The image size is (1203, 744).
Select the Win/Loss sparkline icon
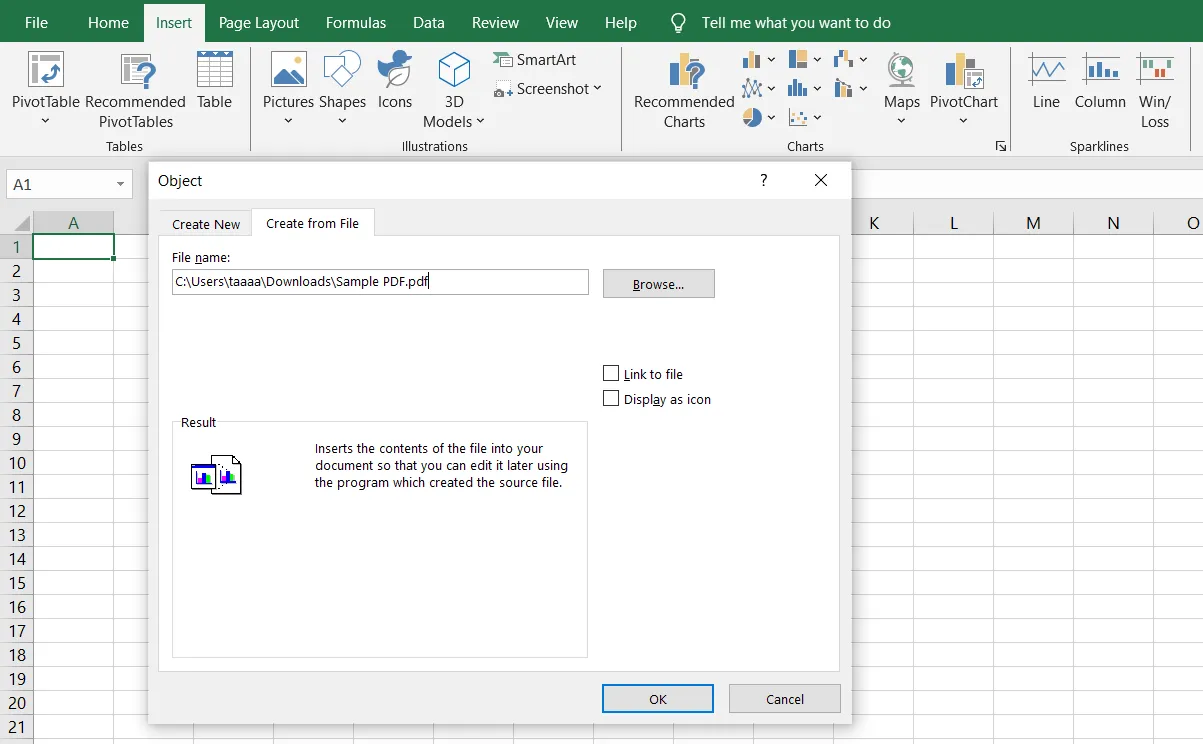click(x=1155, y=70)
